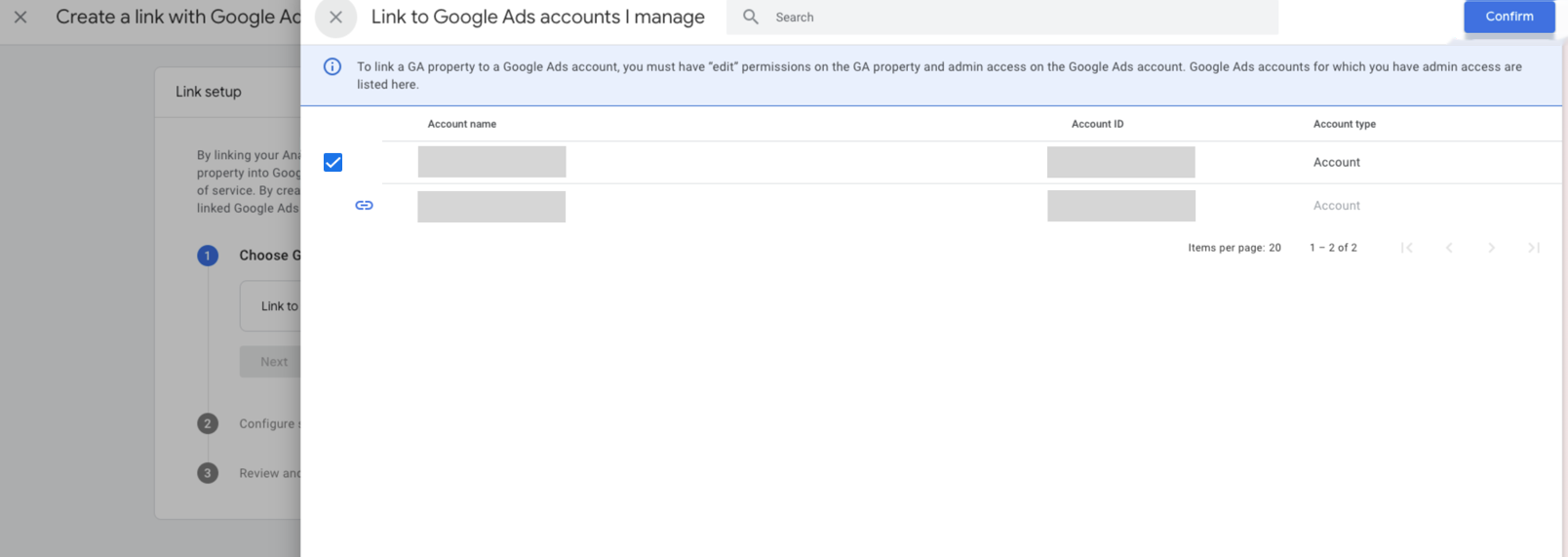Close the Create a link with Google Ads dialog
This screenshot has height=557, width=1568.
tap(20, 18)
